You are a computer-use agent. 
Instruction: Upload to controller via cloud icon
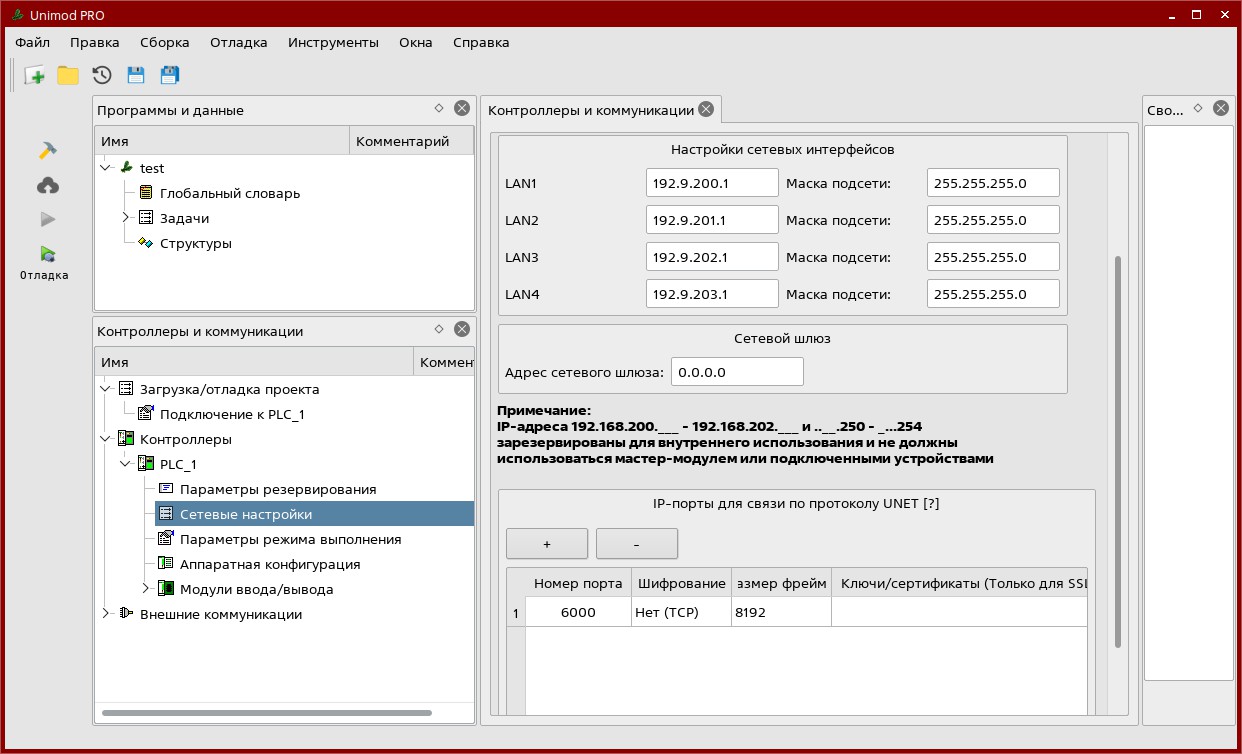[47, 185]
